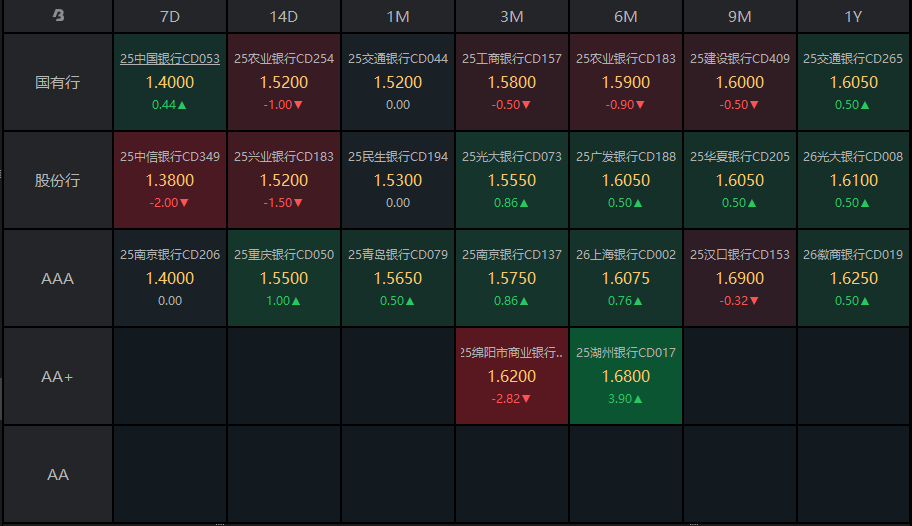Click the logo icon in the header corner
Viewport: 912px width, 526px height.
[58, 15]
